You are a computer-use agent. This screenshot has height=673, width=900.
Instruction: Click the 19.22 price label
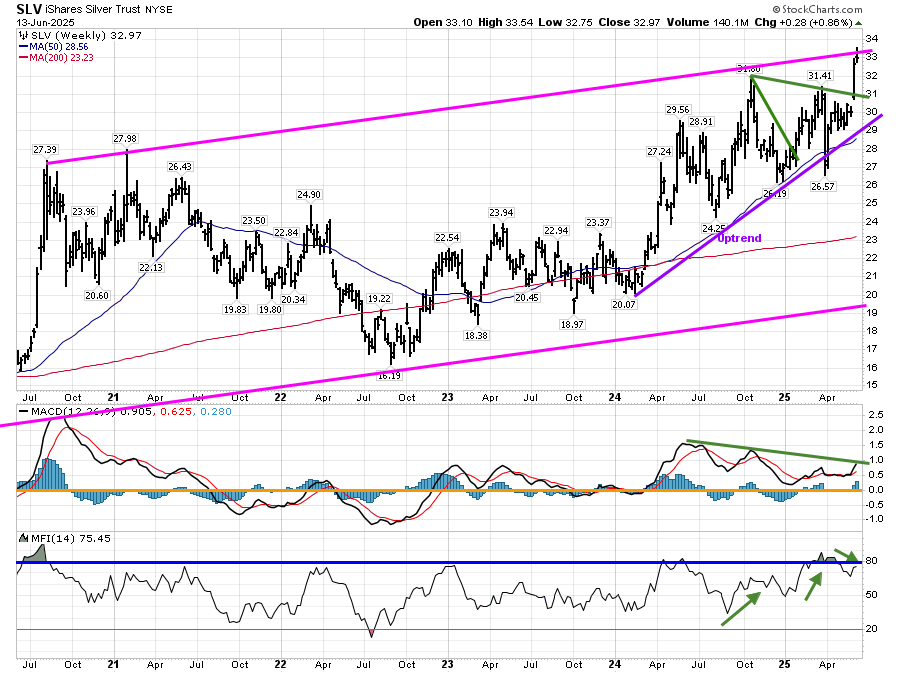(x=379, y=298)
